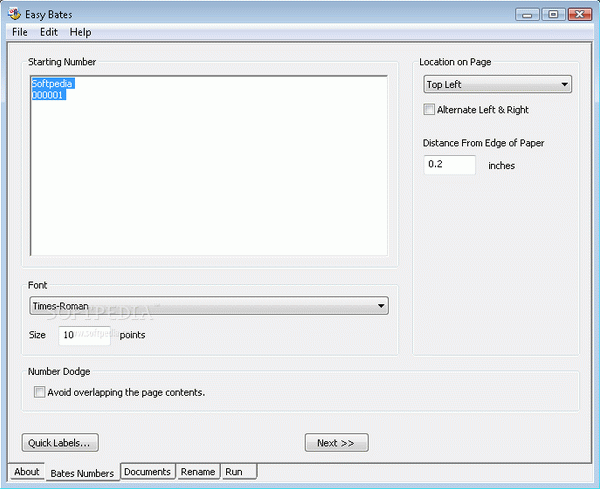This screenshot has height=489, width=600.
Task: Select the Bates Numbers tab
Action: coord(82,472)
